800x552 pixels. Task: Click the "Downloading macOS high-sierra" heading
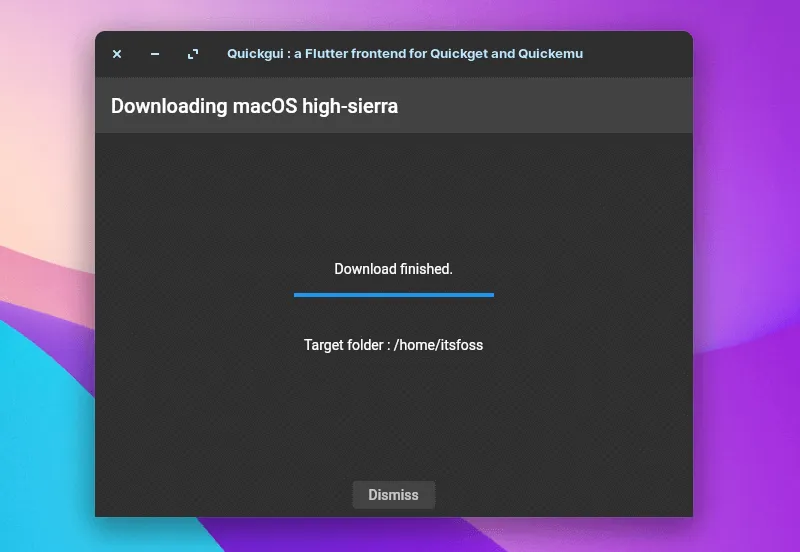pos(254,106)
